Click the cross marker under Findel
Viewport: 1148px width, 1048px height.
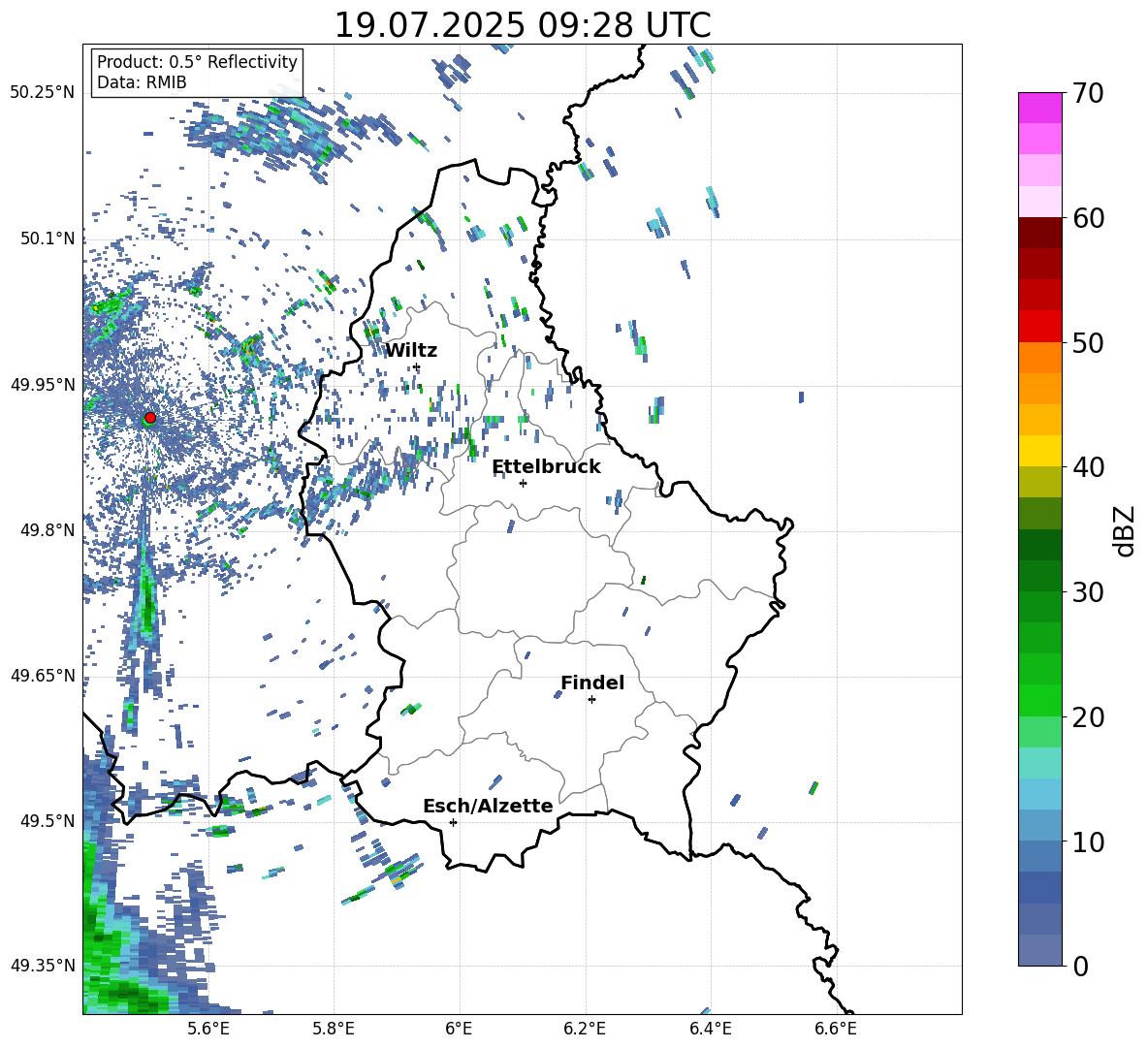[591, 700]
